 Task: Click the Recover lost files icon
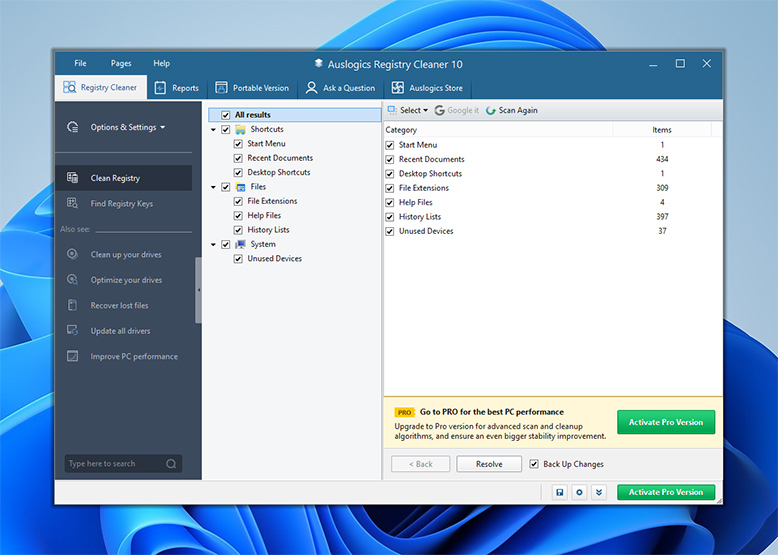pos(72,305)
